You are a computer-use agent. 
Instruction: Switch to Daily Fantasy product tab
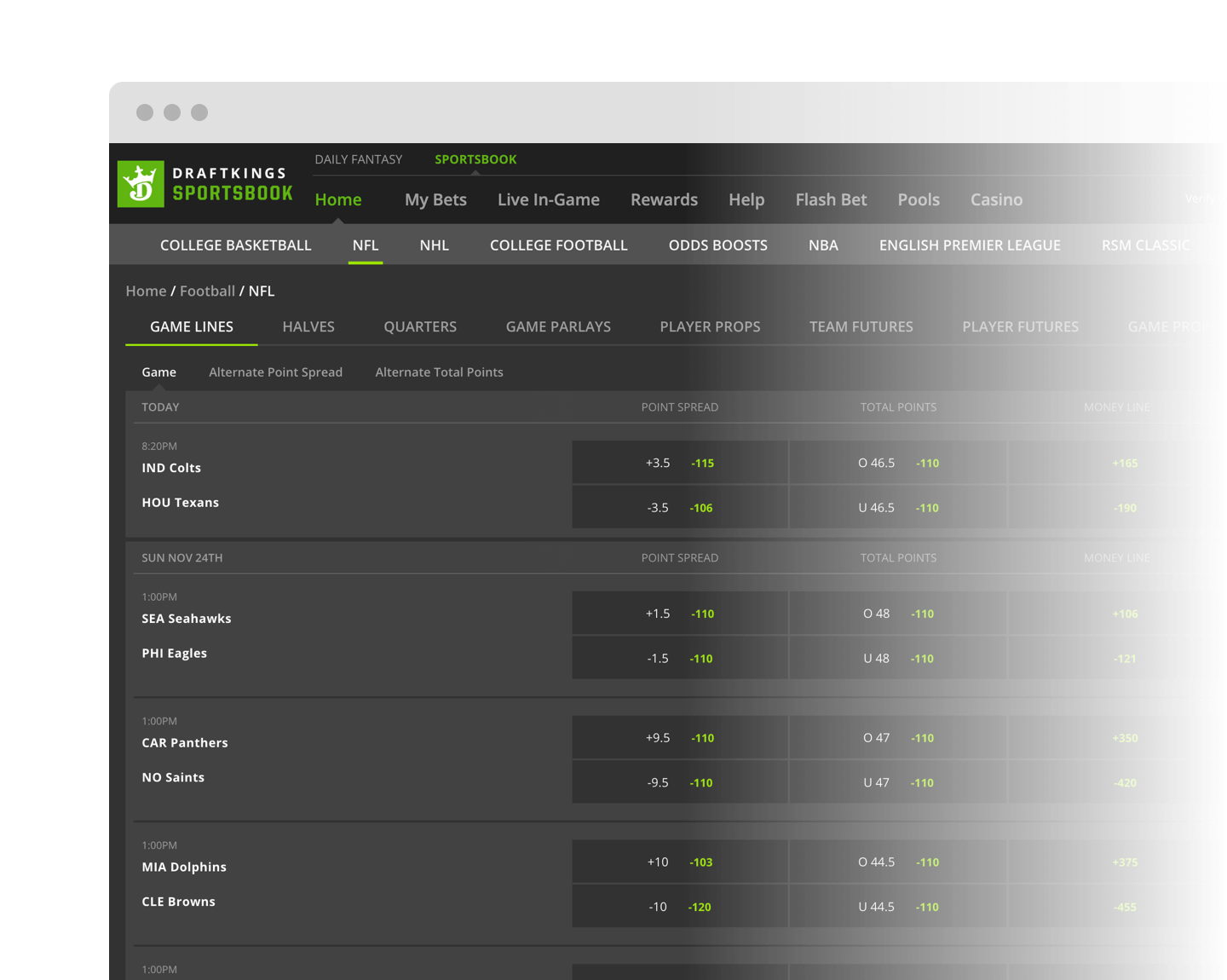[359, 159]
